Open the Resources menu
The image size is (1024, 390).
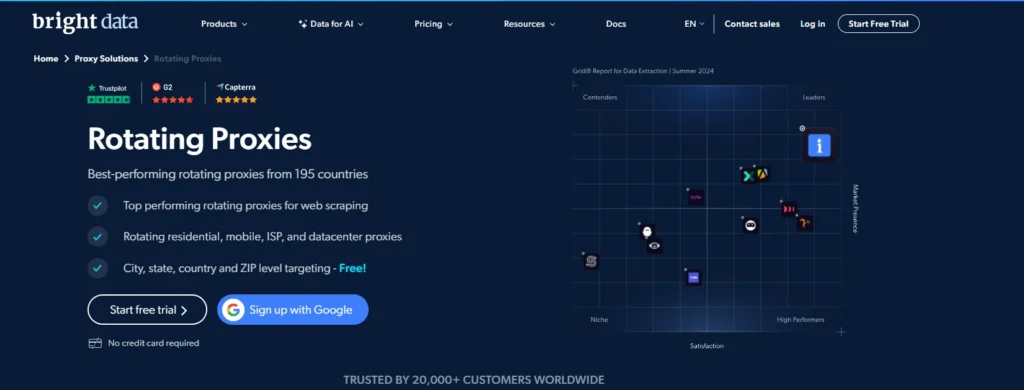click(x=530, y=24)
